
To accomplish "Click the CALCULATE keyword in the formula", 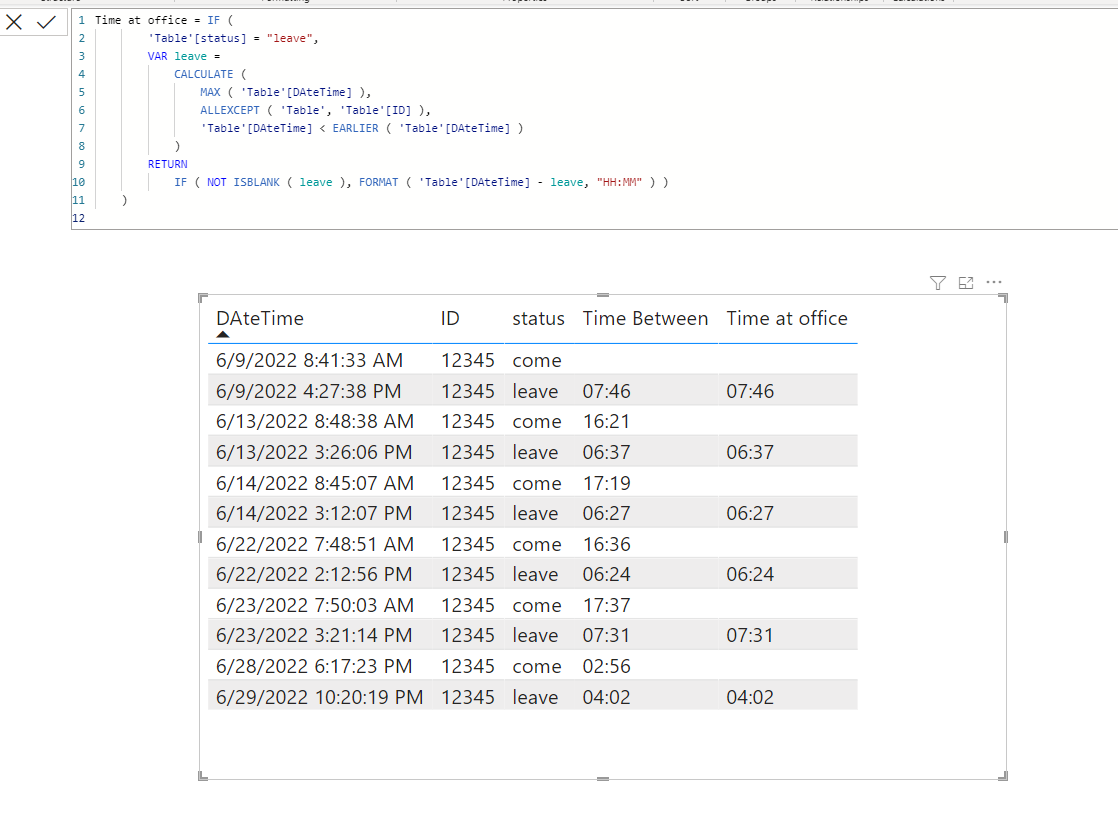I will click(203, 74).
